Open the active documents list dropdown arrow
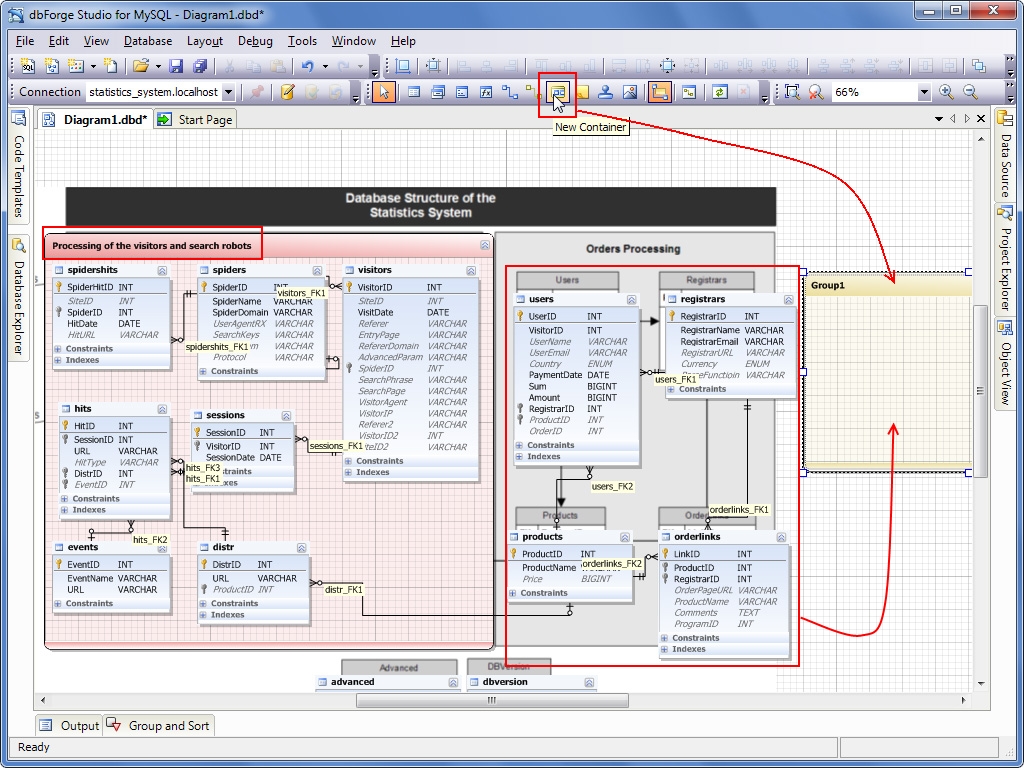Viewport: 1024px width, 768px height. click(939, 119)
